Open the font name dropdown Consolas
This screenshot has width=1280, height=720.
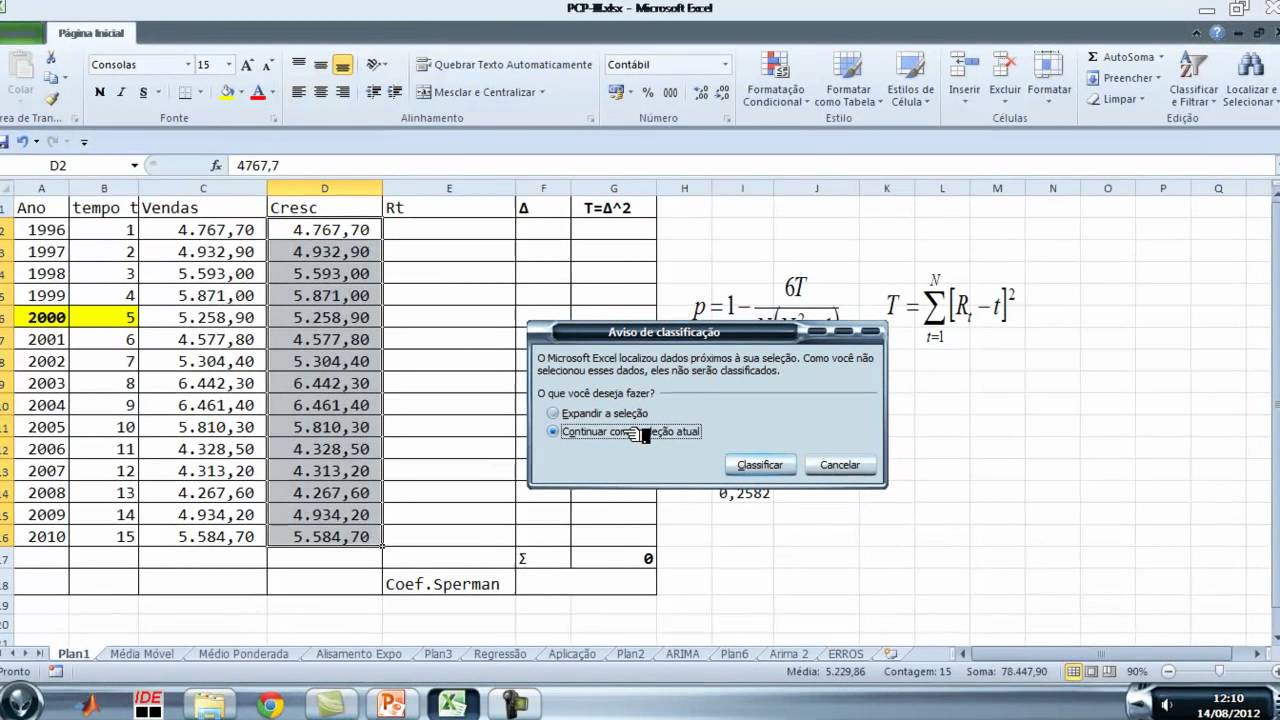(188, 65)
